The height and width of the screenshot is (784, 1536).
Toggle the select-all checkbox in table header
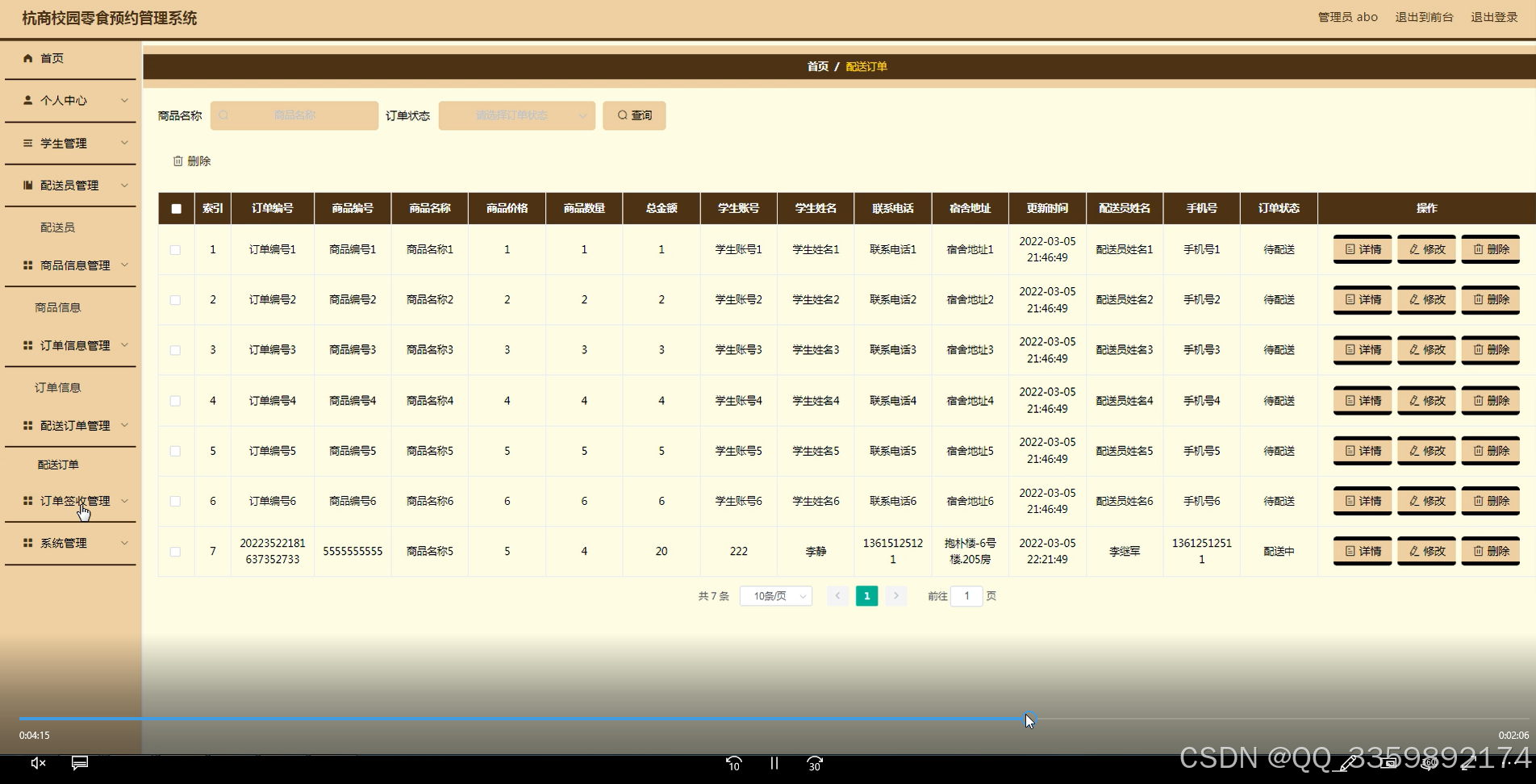coord(176,208)
